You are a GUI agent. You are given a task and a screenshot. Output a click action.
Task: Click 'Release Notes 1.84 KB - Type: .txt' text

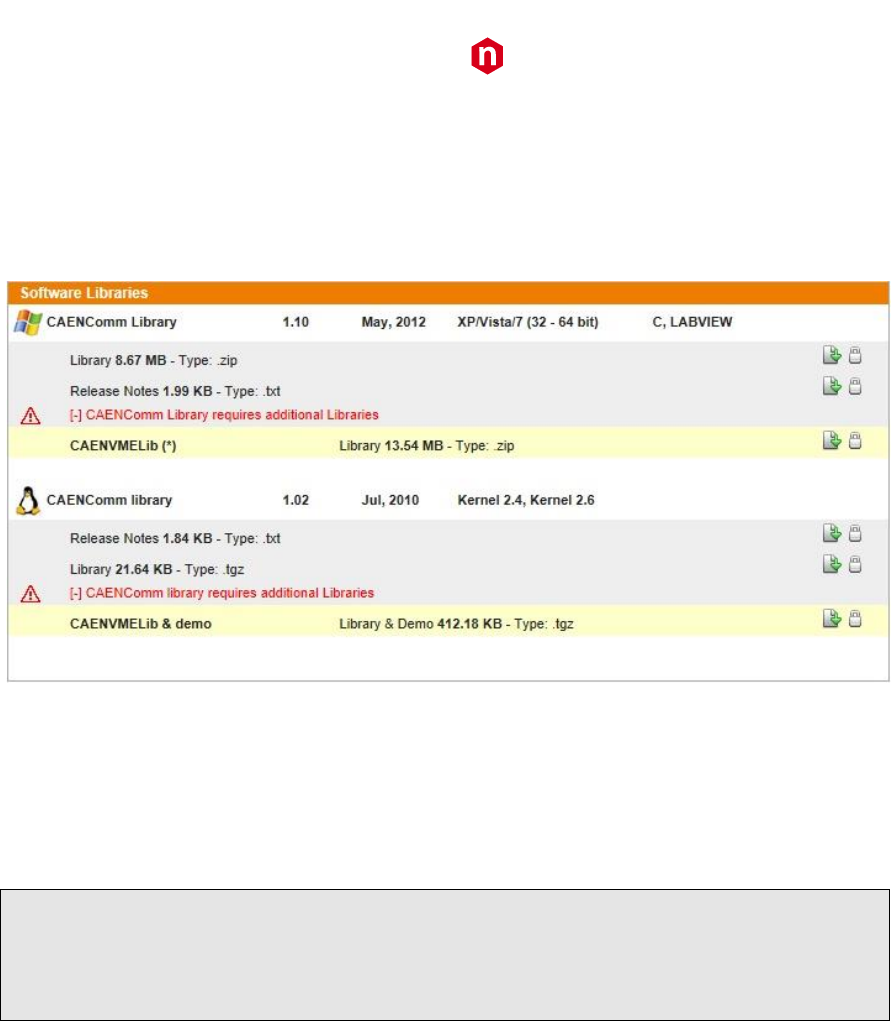pos(175,538)
